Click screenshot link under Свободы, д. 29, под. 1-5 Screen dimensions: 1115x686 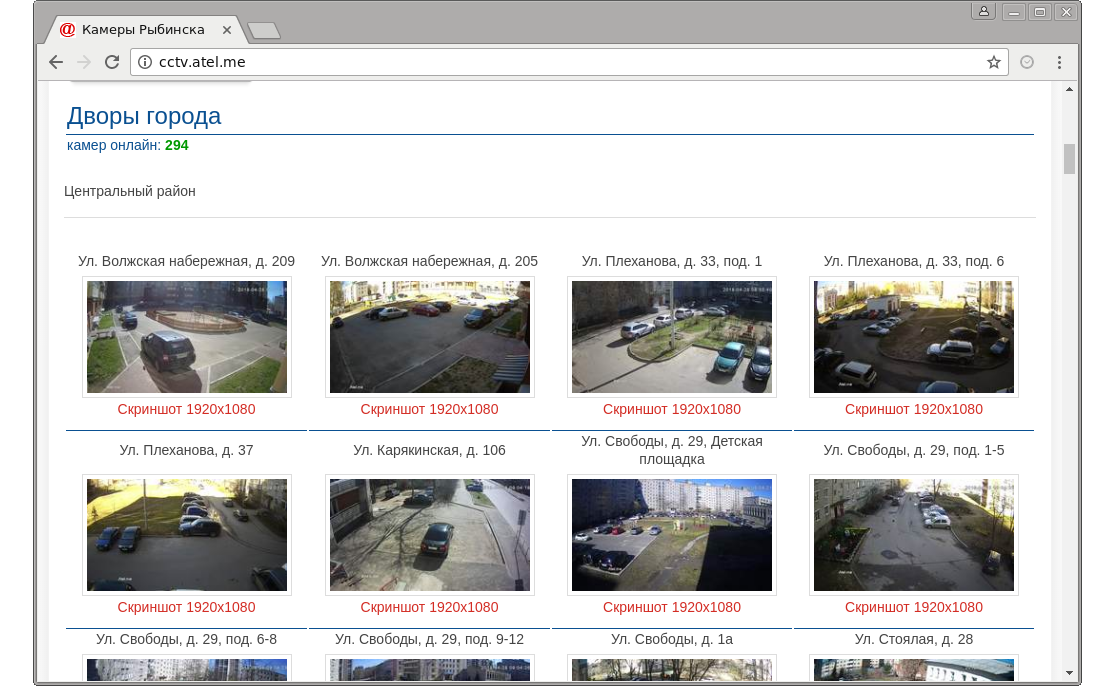coord(913,607)
